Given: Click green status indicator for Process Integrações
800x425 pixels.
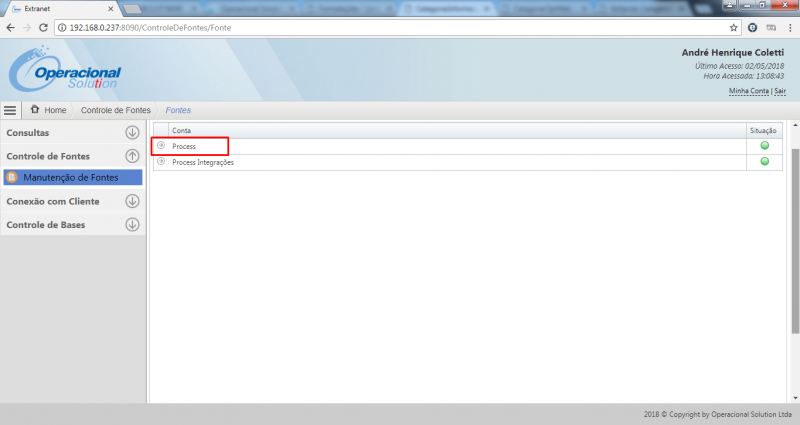Looking at the screenshot, I should tap(765, 162).
